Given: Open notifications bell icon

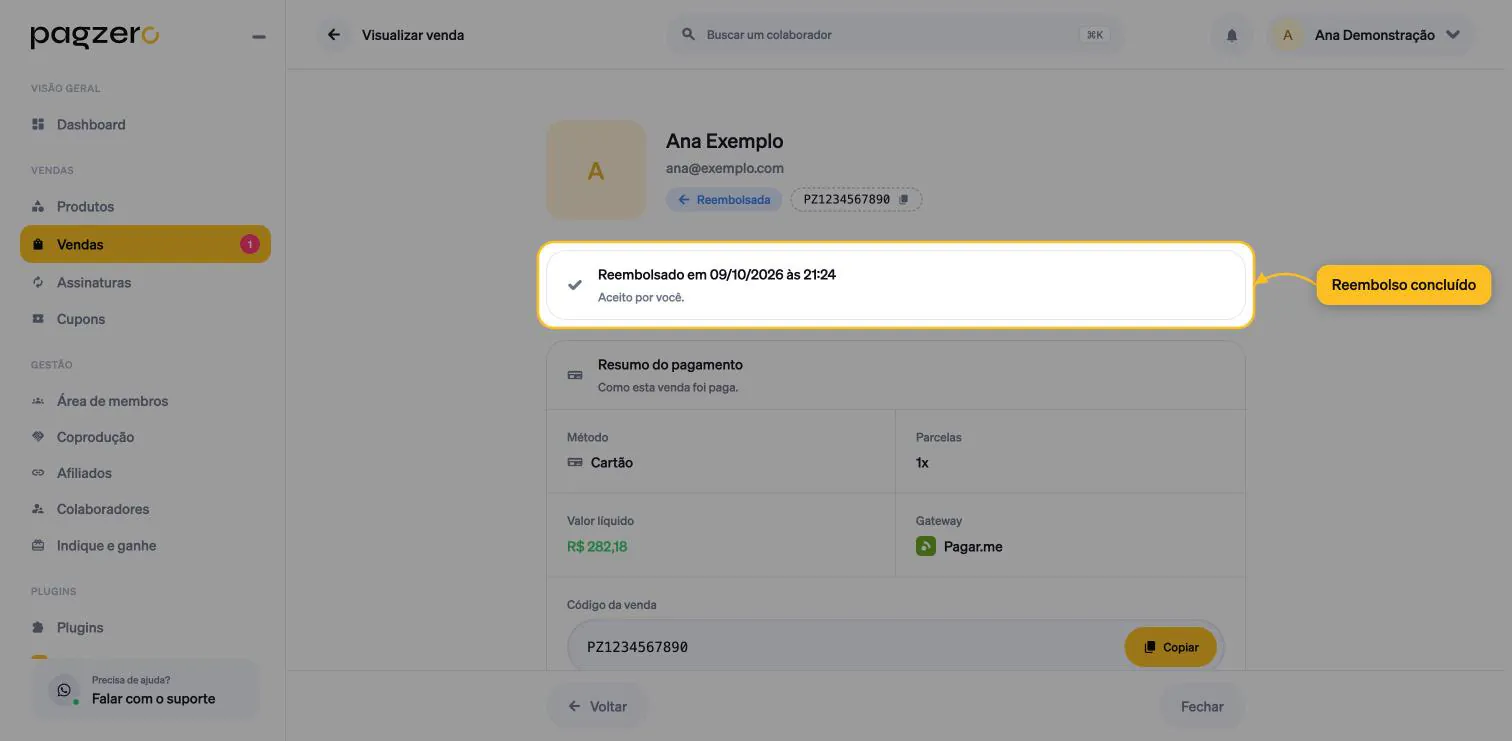Looking at the screenshot, I should tap(1232, 35).
